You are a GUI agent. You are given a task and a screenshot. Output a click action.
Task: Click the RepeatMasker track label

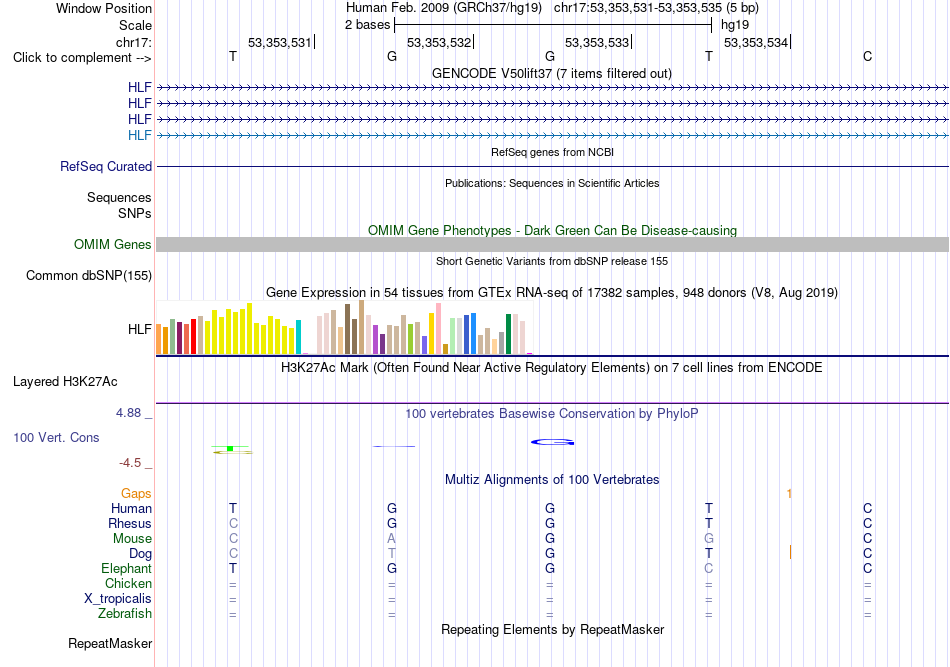click(x=110, y=643)
